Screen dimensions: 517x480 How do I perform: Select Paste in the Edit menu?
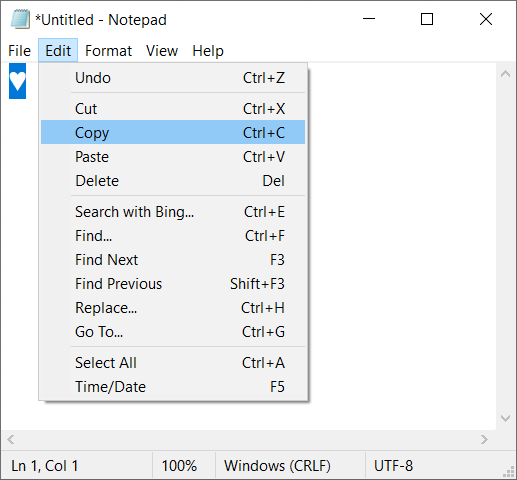173,157
